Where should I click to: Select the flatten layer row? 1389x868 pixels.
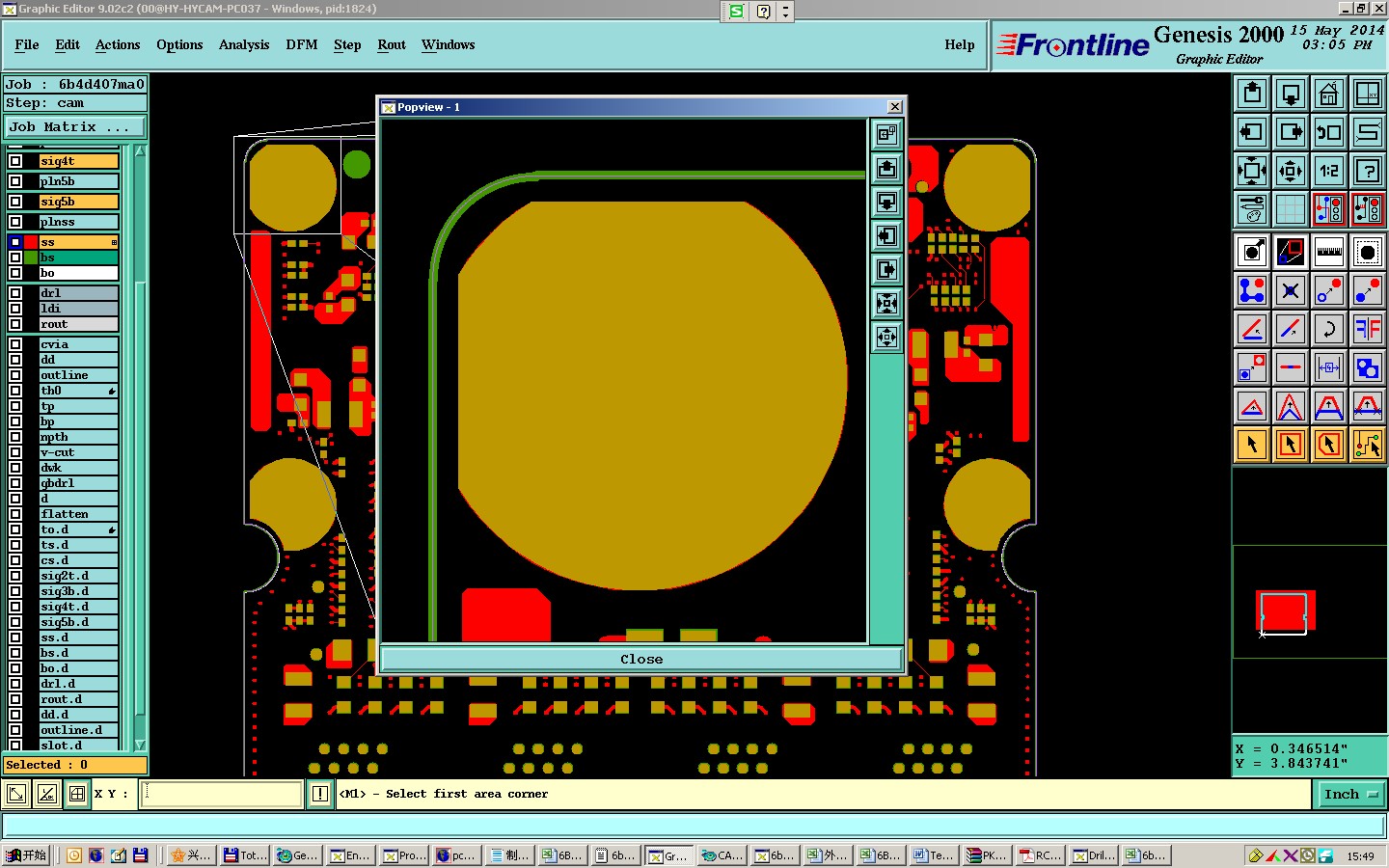tap(78, 514)
